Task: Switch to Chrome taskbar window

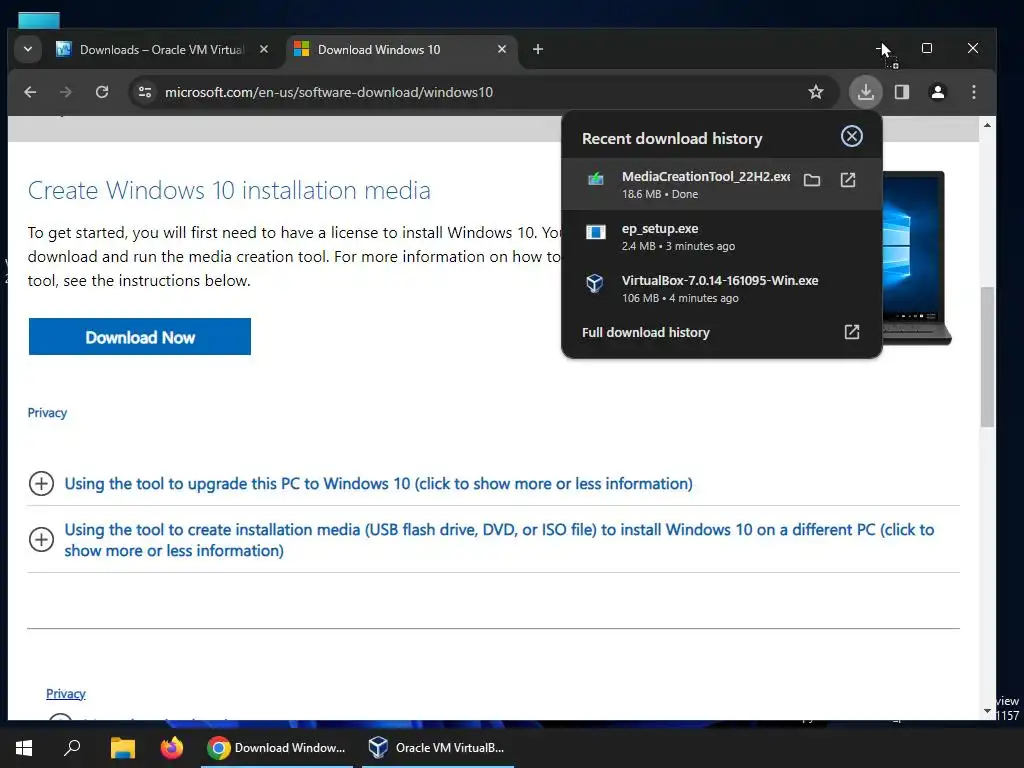Action: pos(277,748)
